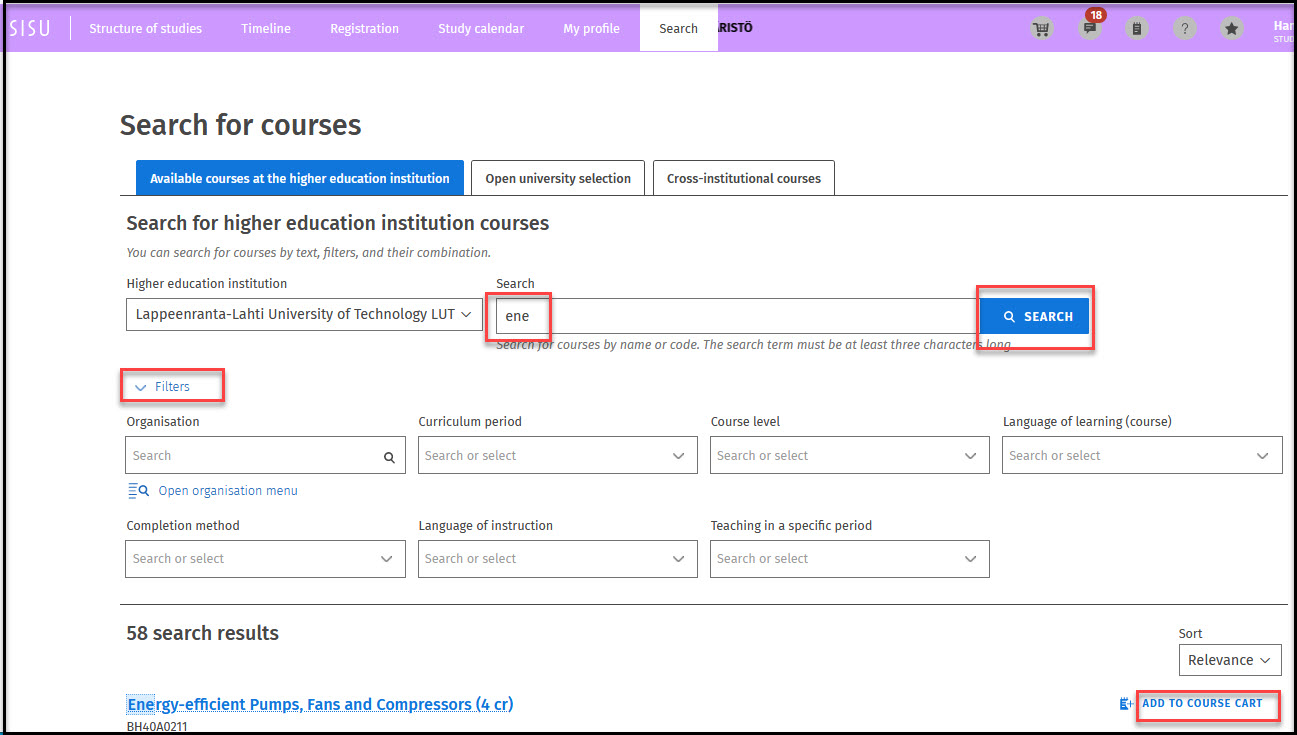Select Cross-institutional courses tab
This screenshot has width=1297, height=735.
point(743,179)
